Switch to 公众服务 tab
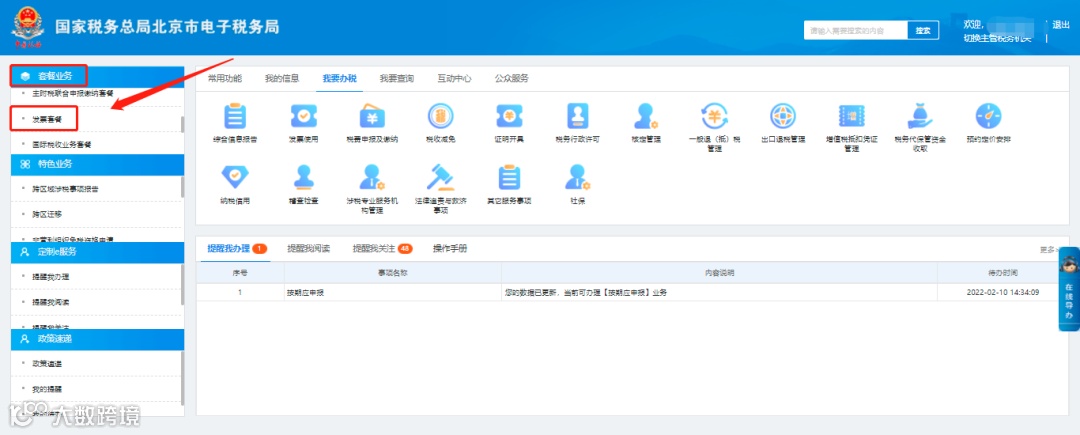 point(512,78)
